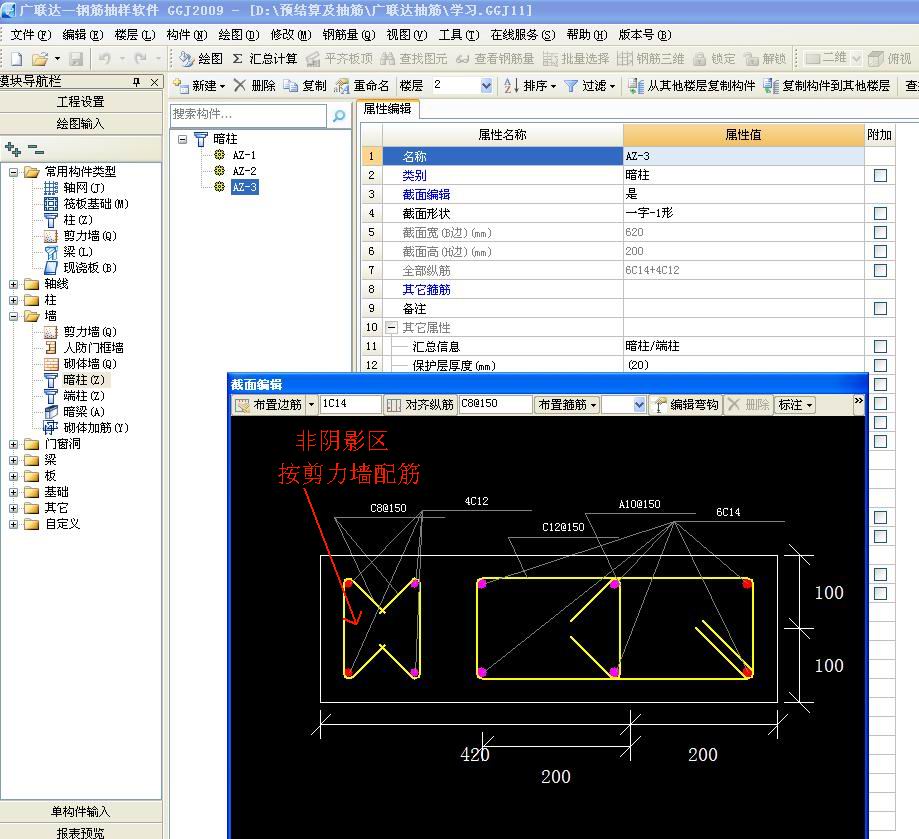Open the 楼层 floor dropdown
This screenshot has width=919, height=839.
click(x=486, y=86)
